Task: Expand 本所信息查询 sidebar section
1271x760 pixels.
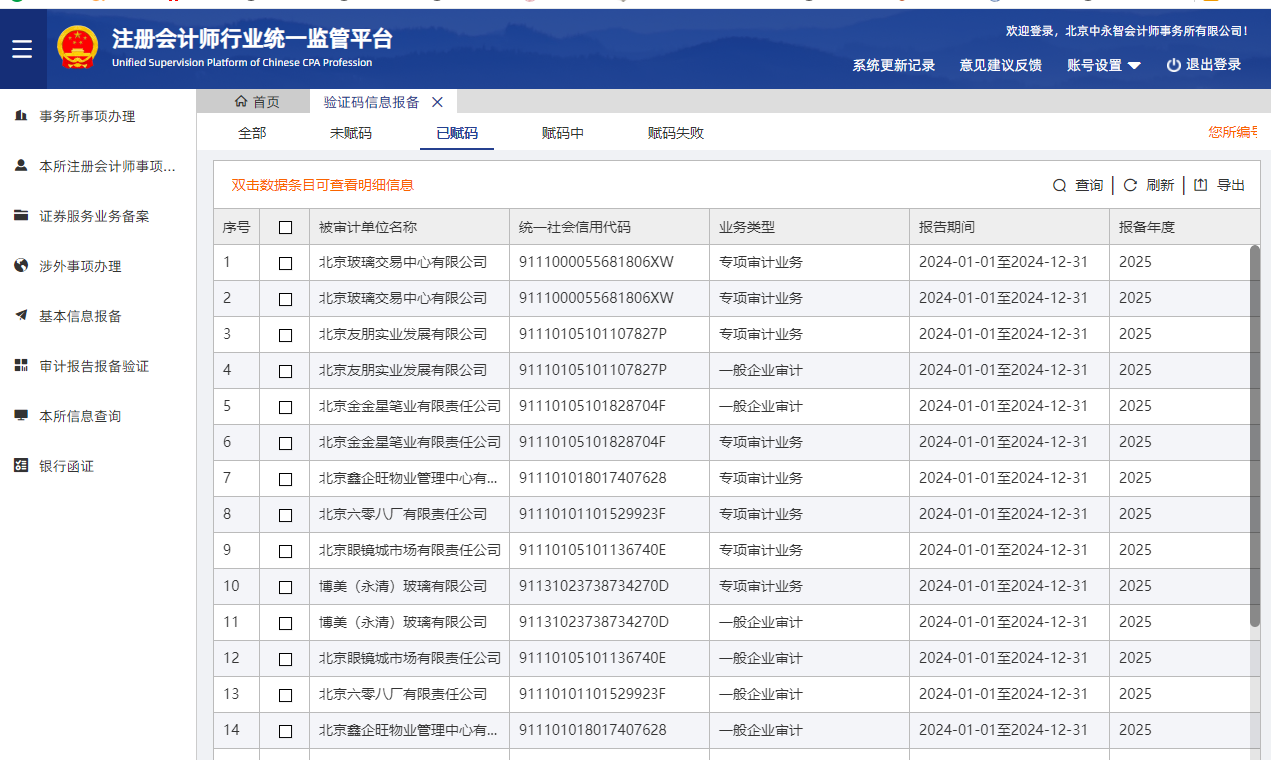Action: [x=80, y=416]
